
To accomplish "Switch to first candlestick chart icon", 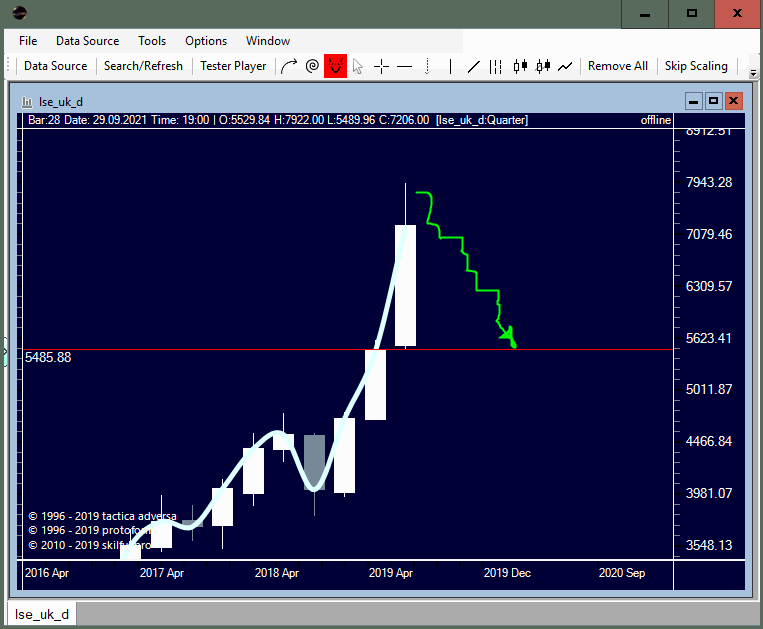I will click(x=520, y=66).
